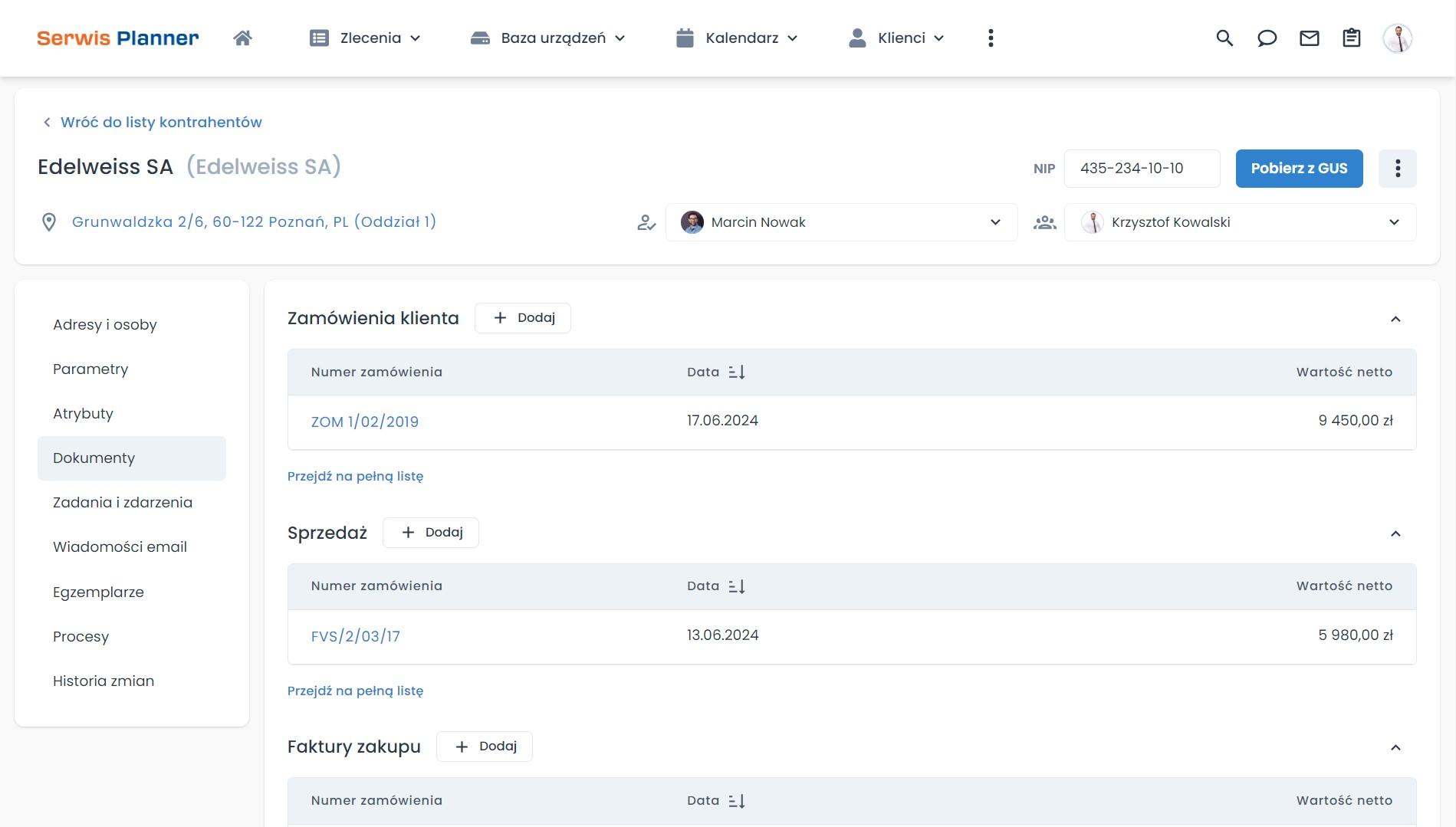Click the date 13.06.2024
This screenshot has width=1456, height=827.
pyautogui.click(x=722, y=635)
